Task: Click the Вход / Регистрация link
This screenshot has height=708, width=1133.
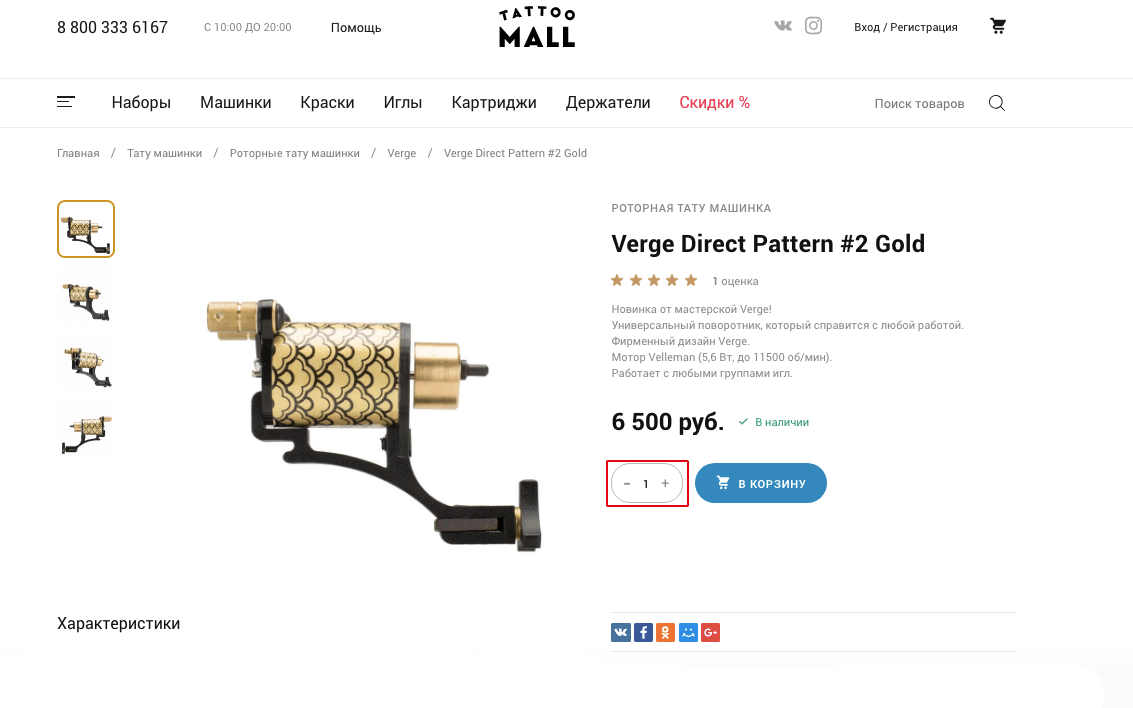Action: 905,27
